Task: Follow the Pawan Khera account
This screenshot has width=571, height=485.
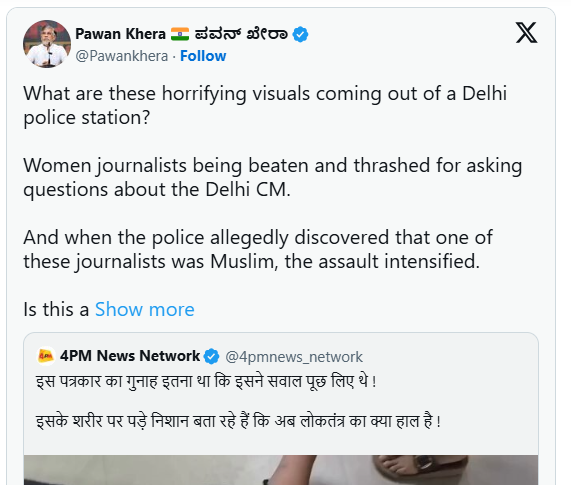Action: (203, 56)
